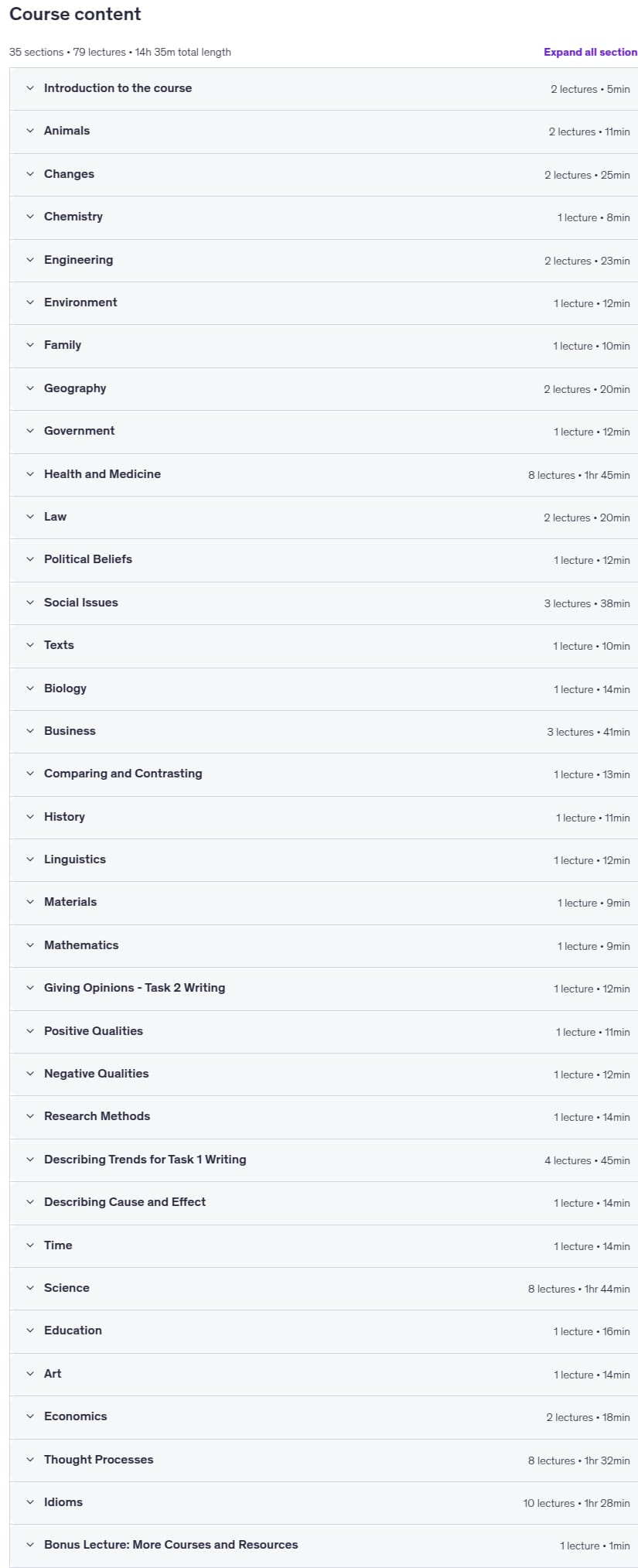This screenshot has width=638, height=1568.
Task: Click the chevron icon next to Linguistics
Action: 30,859
